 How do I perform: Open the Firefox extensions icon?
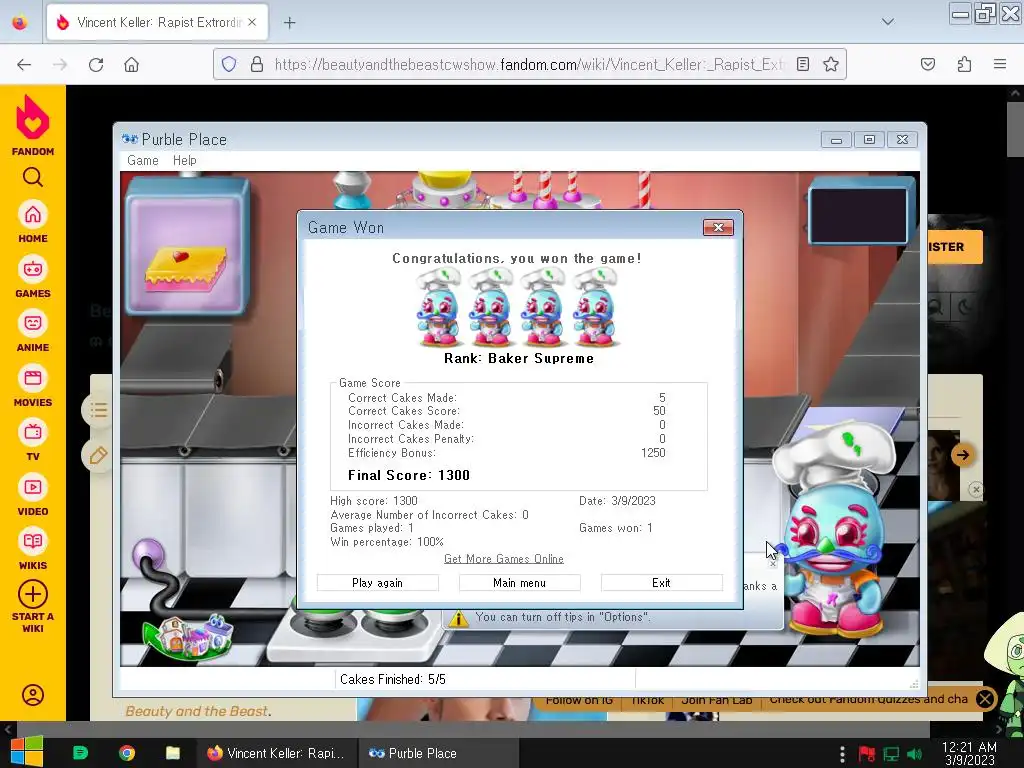pos(964,64)
